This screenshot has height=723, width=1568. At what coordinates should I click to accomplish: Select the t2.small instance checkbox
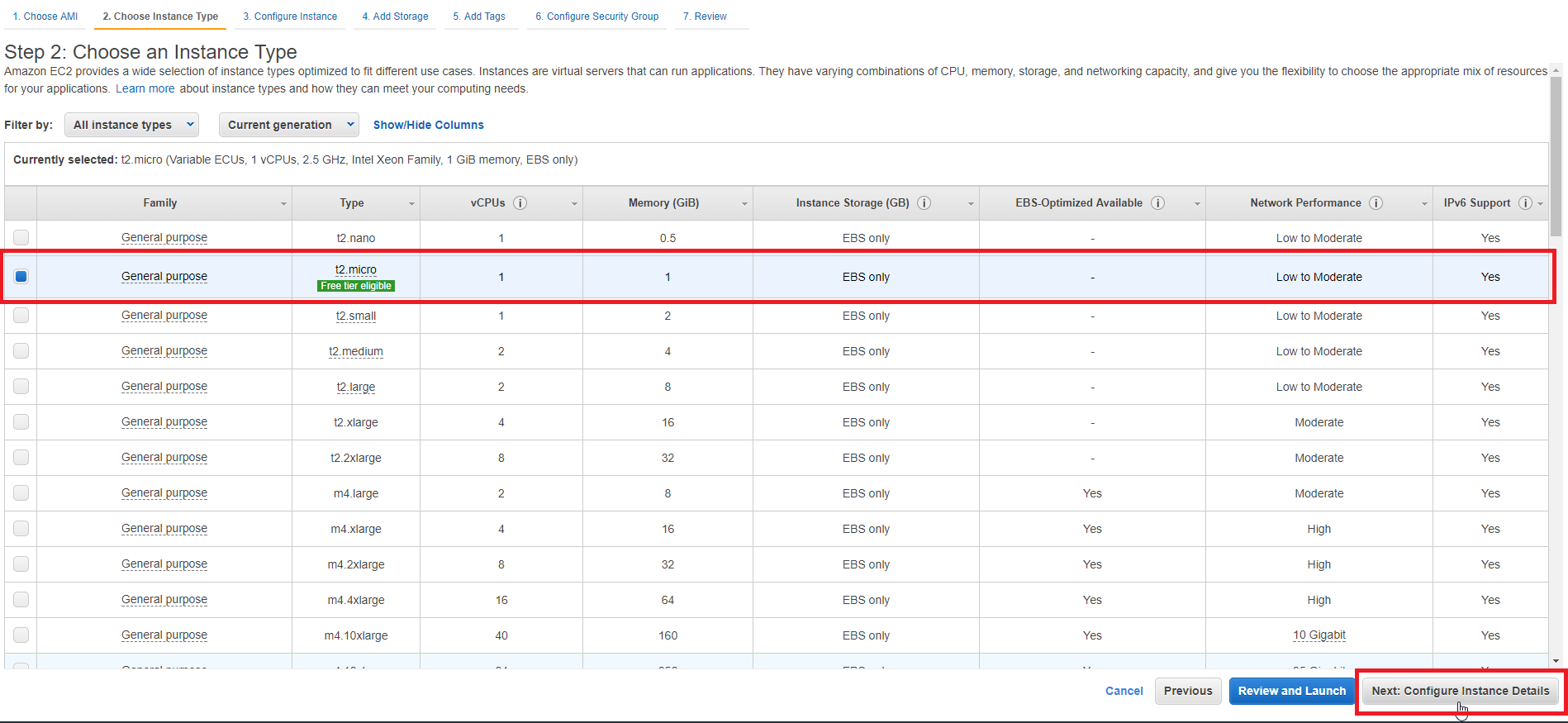tap(21, 315)
